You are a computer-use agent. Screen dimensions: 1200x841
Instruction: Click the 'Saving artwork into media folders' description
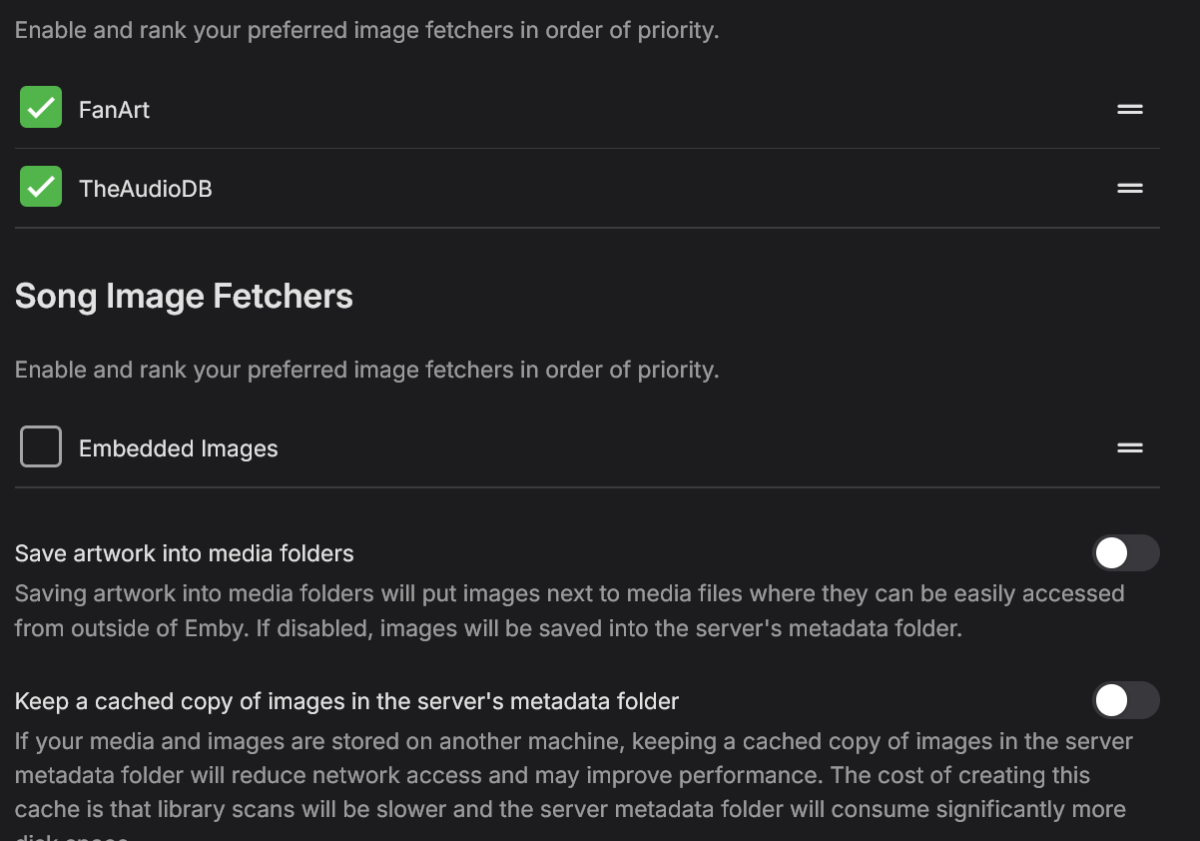(x=569, y=611)
